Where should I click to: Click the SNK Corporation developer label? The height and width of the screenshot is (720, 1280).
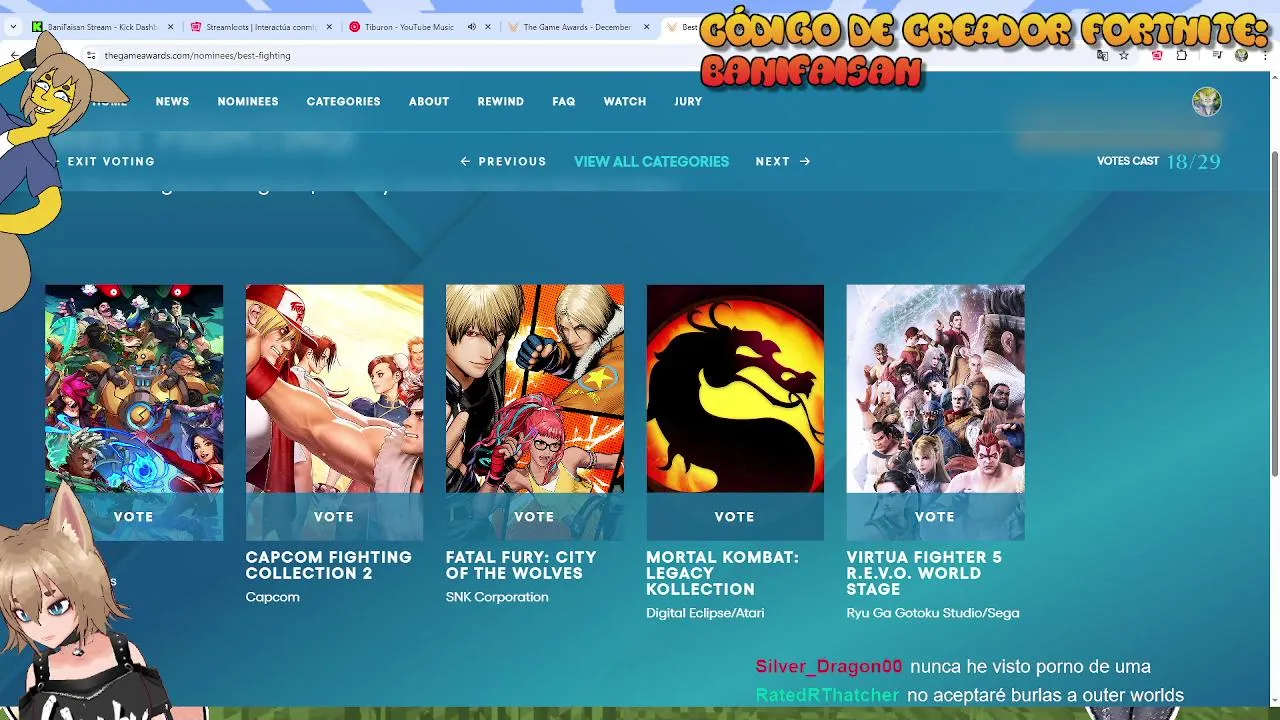(497, 597)
